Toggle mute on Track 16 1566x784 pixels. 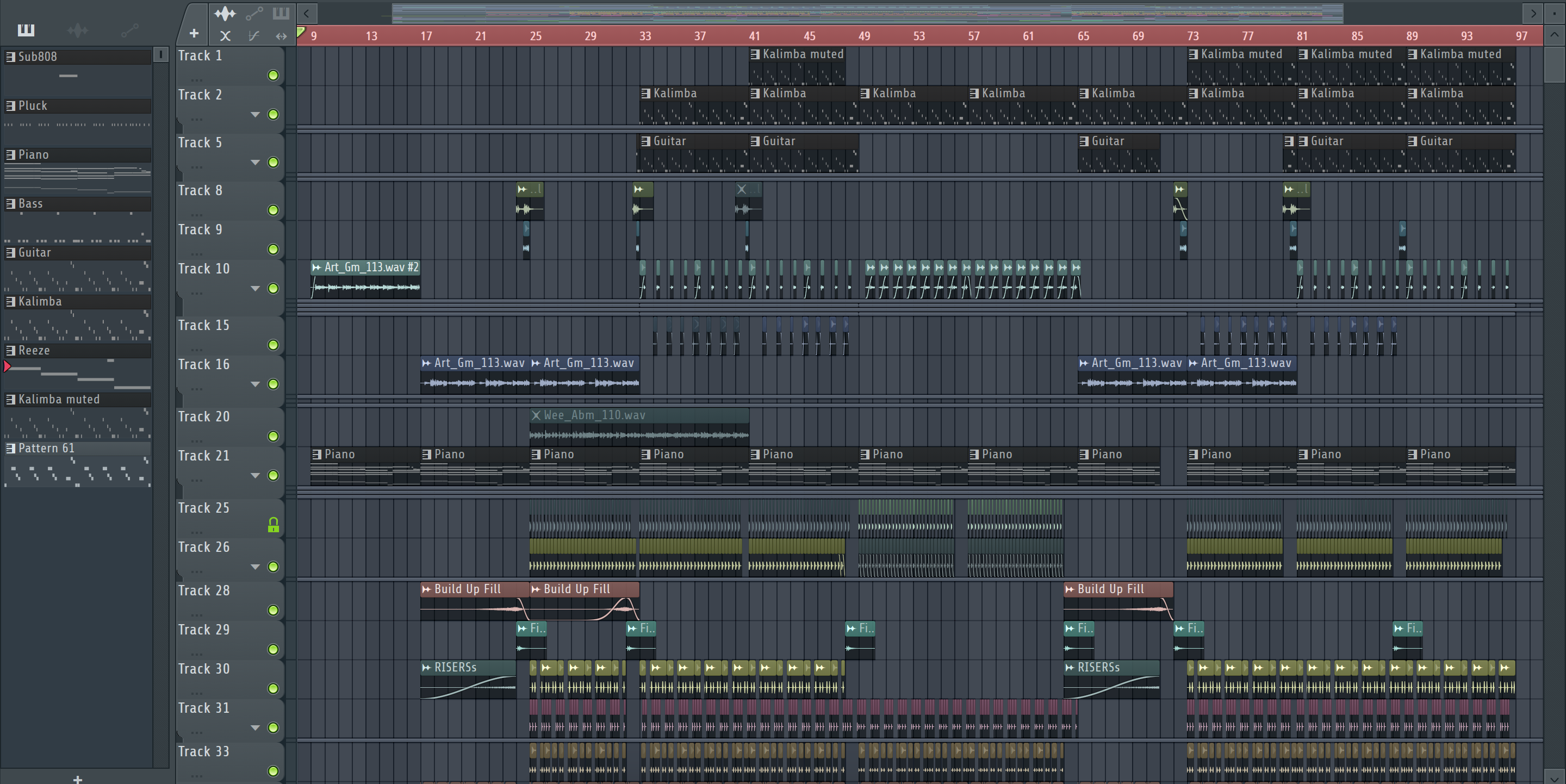tap(274, 384)
